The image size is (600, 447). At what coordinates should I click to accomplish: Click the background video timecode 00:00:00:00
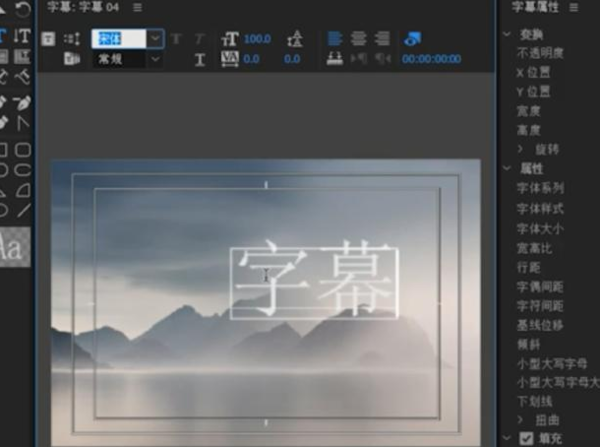tap(431, 59)
